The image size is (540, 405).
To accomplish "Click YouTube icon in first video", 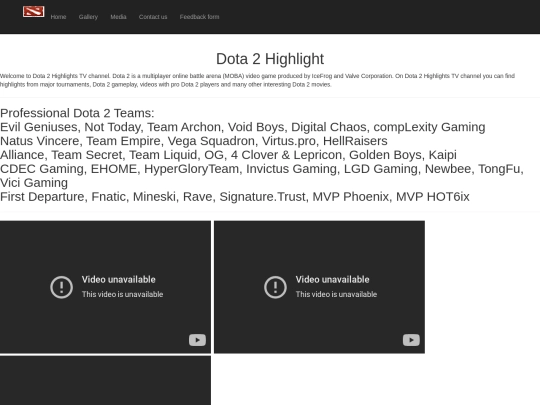I will point(197,340).
